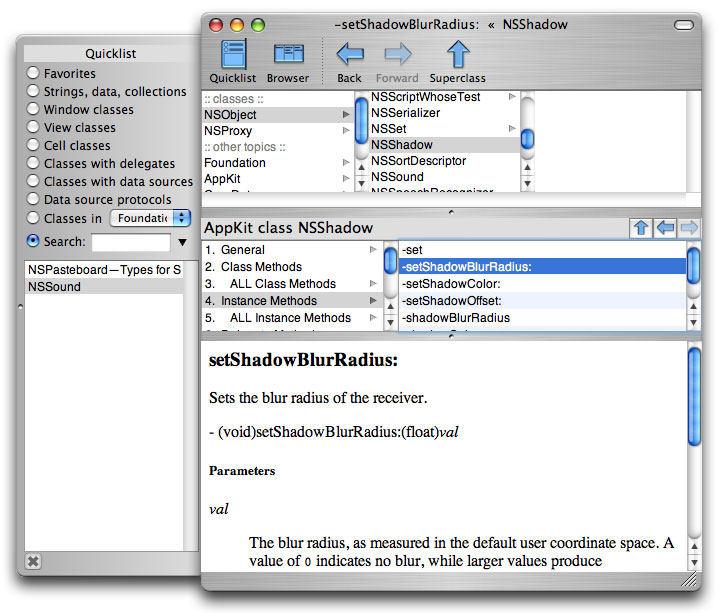Choose the Classes with delegates radio option
This screenshot has width=722, height=613.
33,163
